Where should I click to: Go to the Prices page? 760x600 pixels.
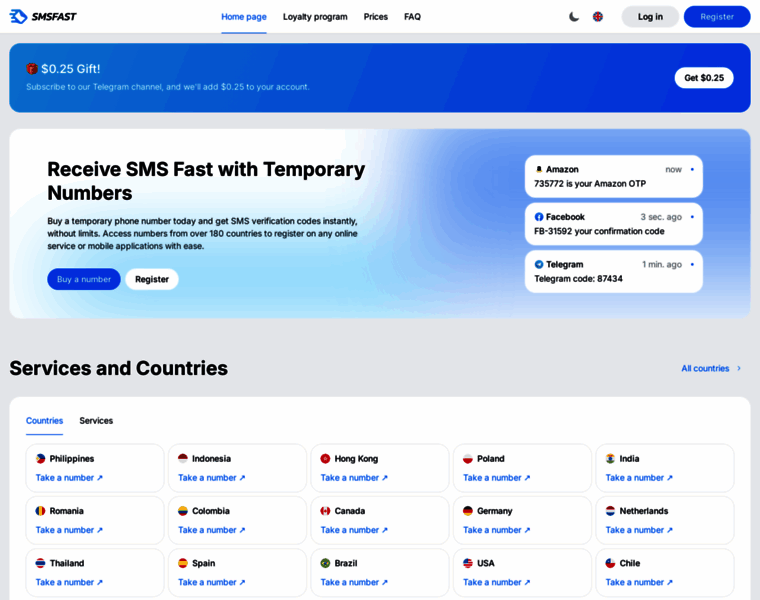tap(376, 16)
